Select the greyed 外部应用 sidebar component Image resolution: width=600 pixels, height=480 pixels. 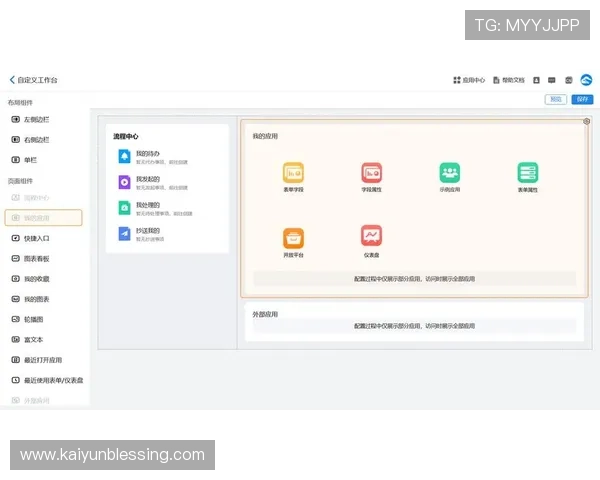coord(31,400)
